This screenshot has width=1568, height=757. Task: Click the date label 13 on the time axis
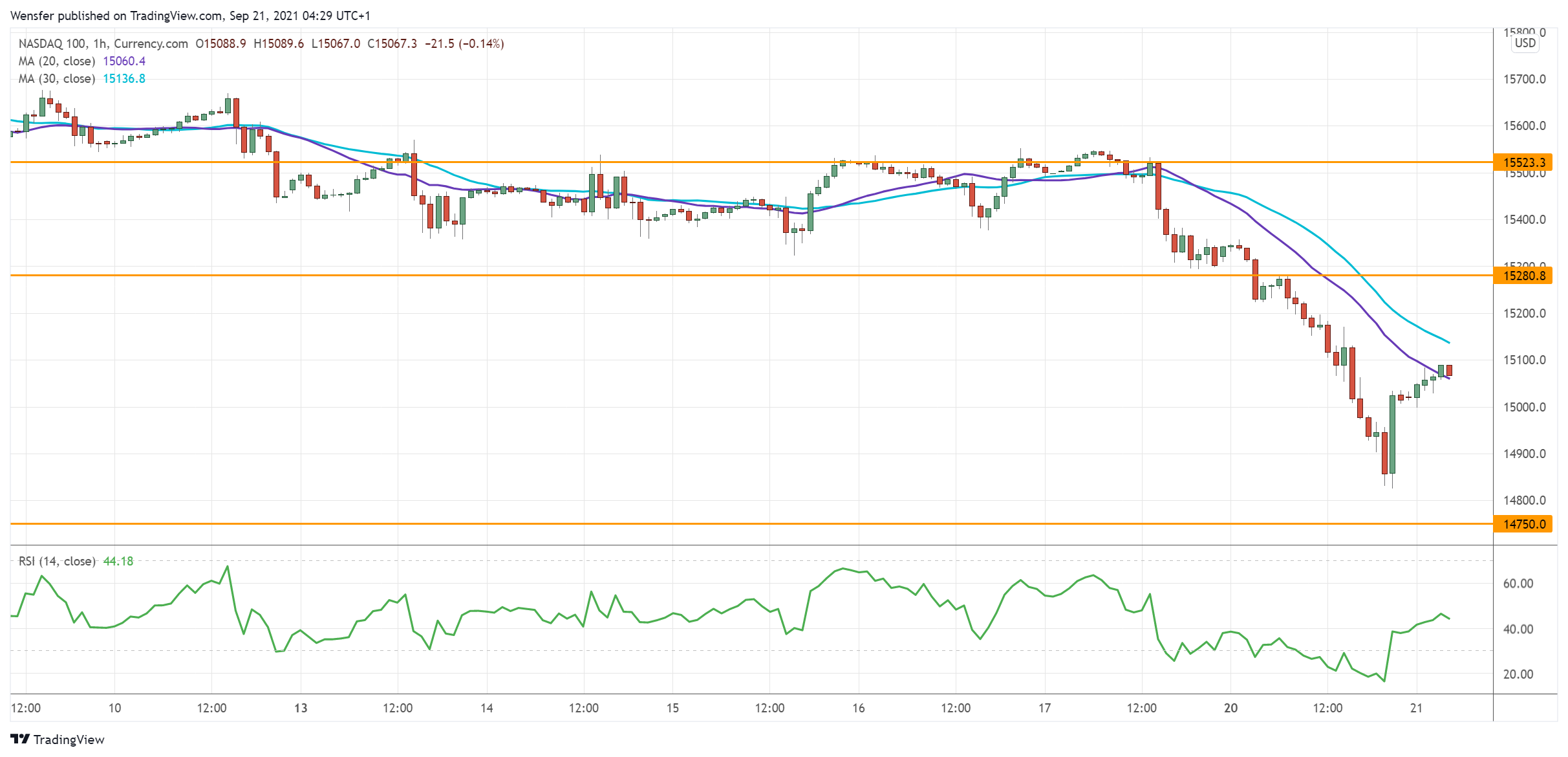(301, 708)
